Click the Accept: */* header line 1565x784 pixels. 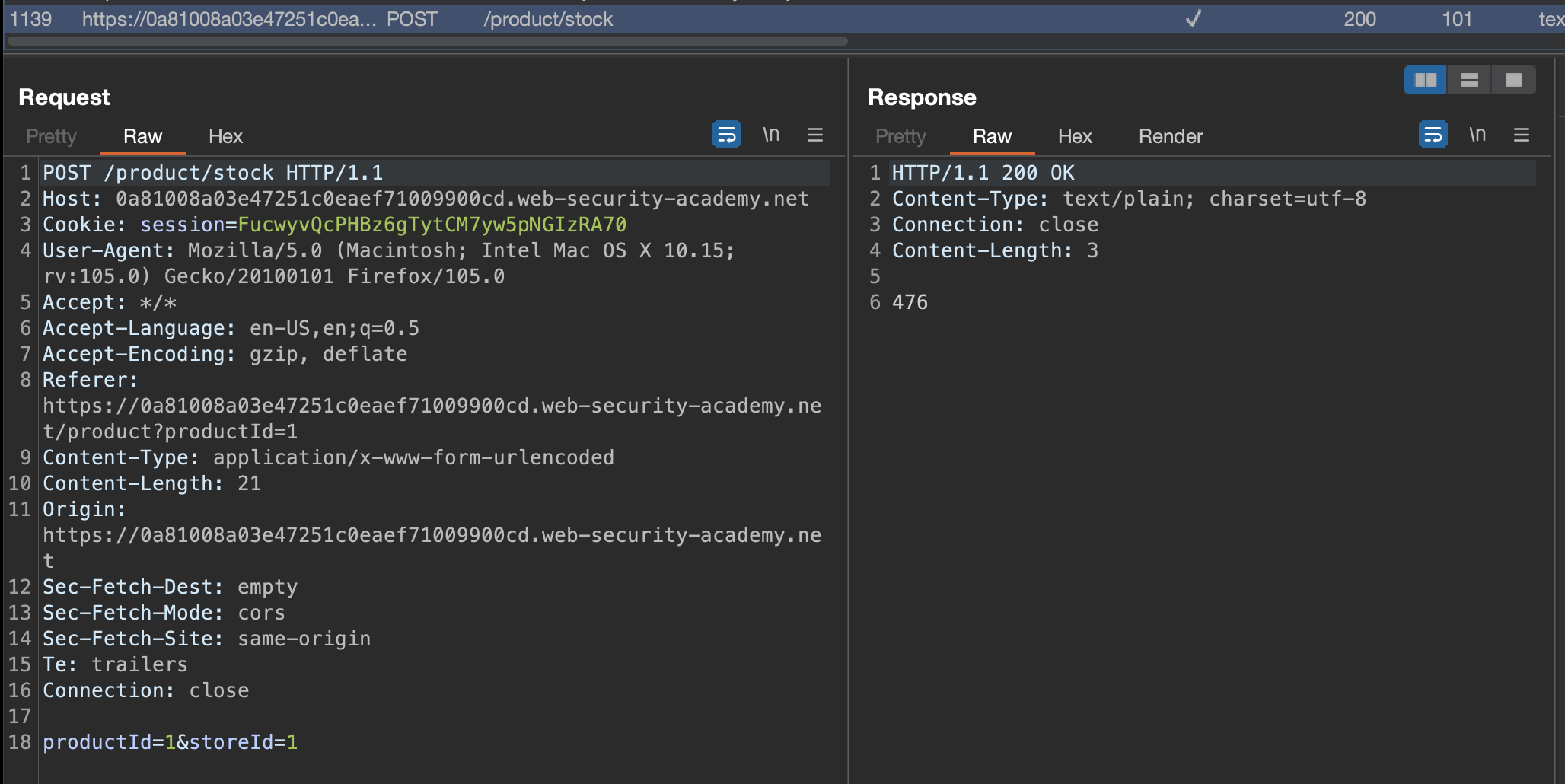(x=109, y=302)
